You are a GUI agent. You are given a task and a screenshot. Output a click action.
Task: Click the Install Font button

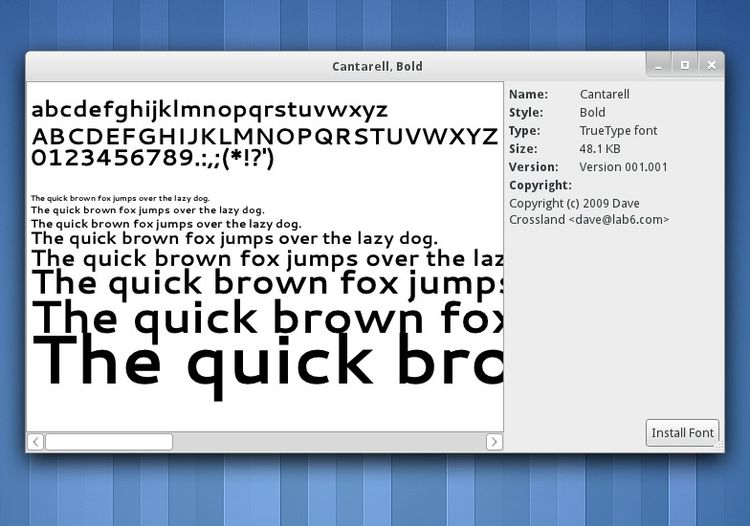tap(682, 433)
